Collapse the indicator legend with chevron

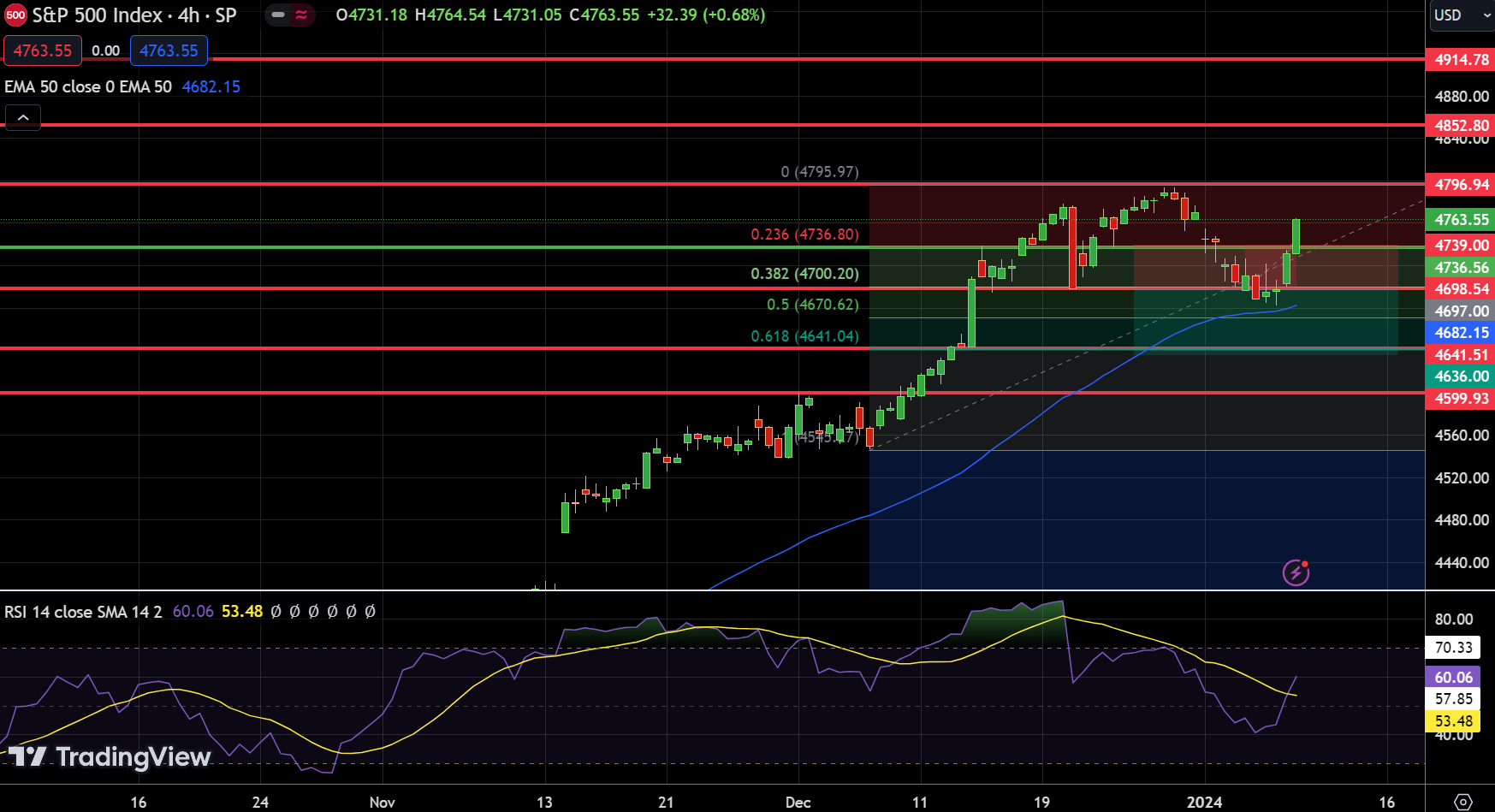(23, 117)
